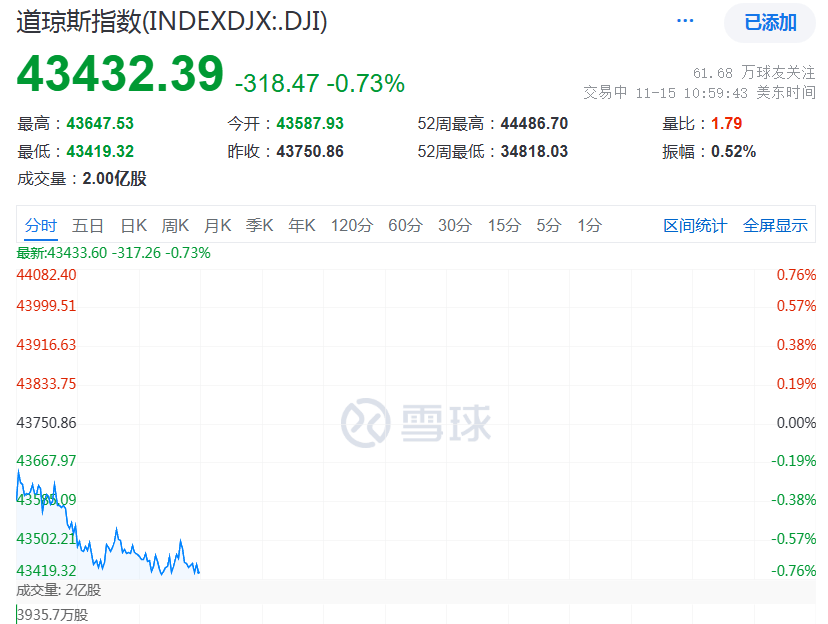
Task: Switch to the 年K (yearly candles) view
Action: coord(301,226)
